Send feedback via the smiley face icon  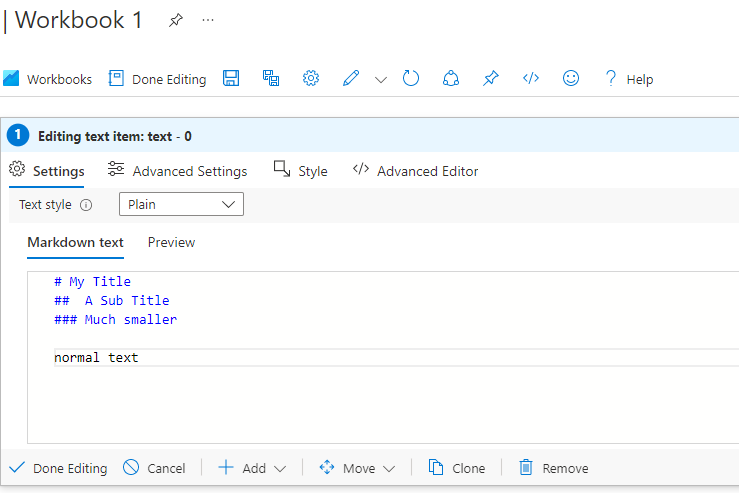click(571, 78)
